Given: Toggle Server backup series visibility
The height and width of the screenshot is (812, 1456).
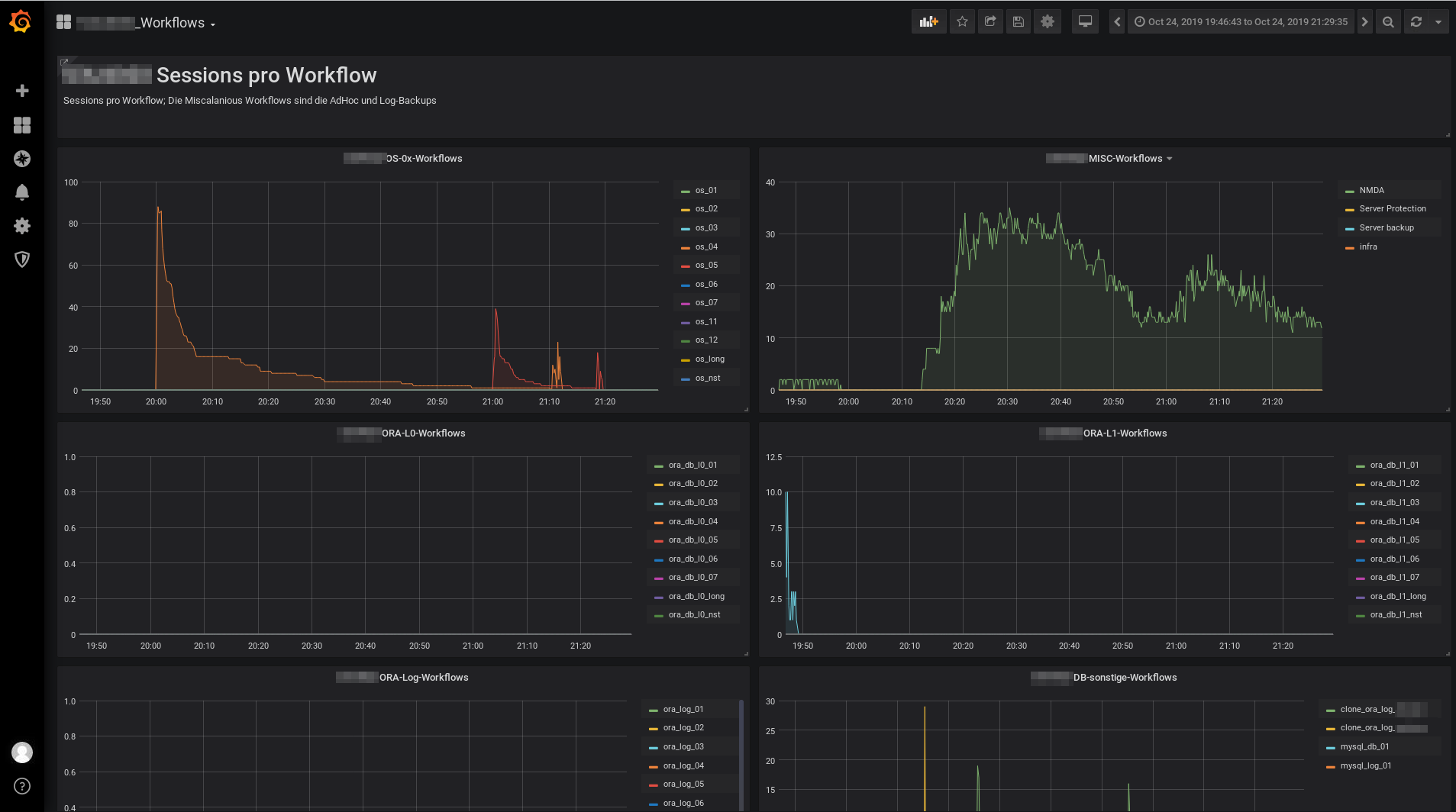Looking at the screenshot, I should point(1387,227).
